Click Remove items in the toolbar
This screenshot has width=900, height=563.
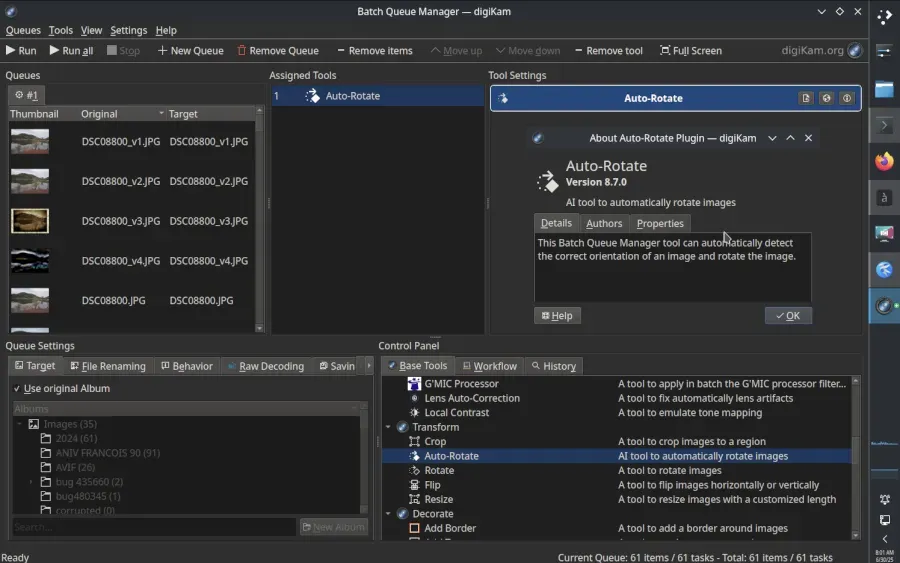pos(374,51)
